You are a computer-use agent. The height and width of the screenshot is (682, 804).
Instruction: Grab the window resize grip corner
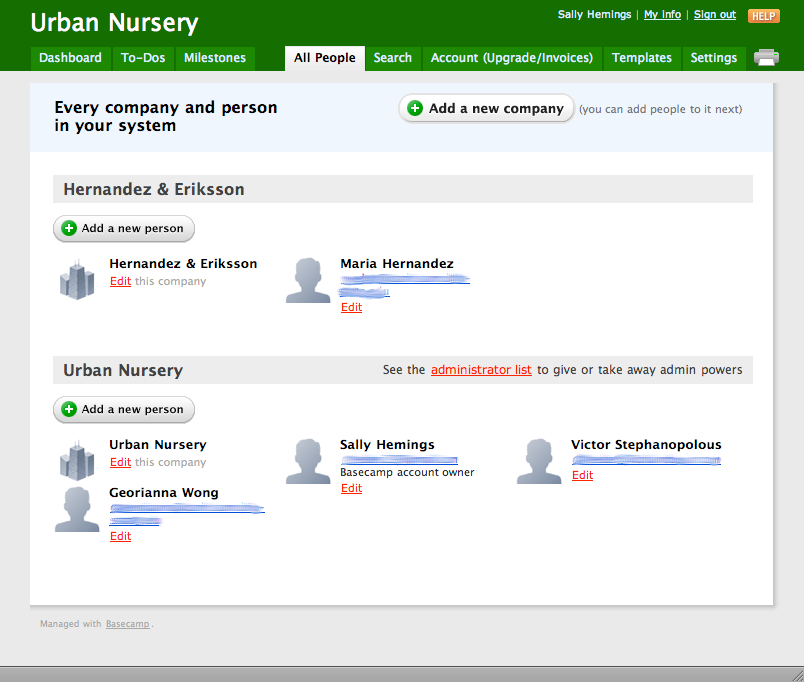click(797, 675)
